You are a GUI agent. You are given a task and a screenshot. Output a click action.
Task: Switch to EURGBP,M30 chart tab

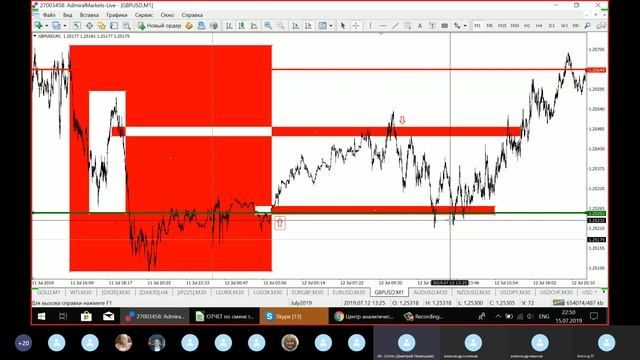click(307, 292)
